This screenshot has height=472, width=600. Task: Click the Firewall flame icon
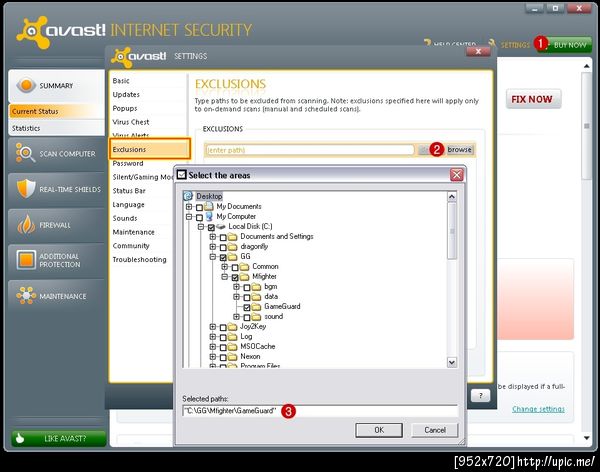pos(26,224)
